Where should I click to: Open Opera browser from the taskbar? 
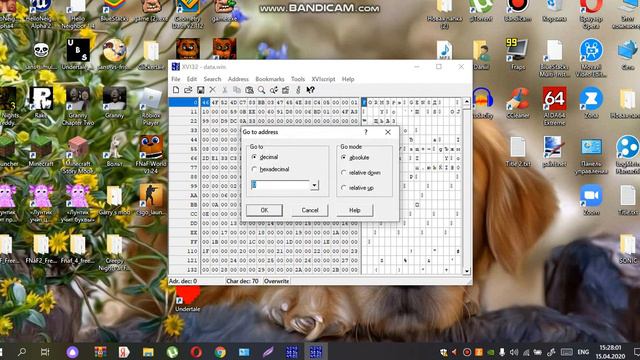196,352
